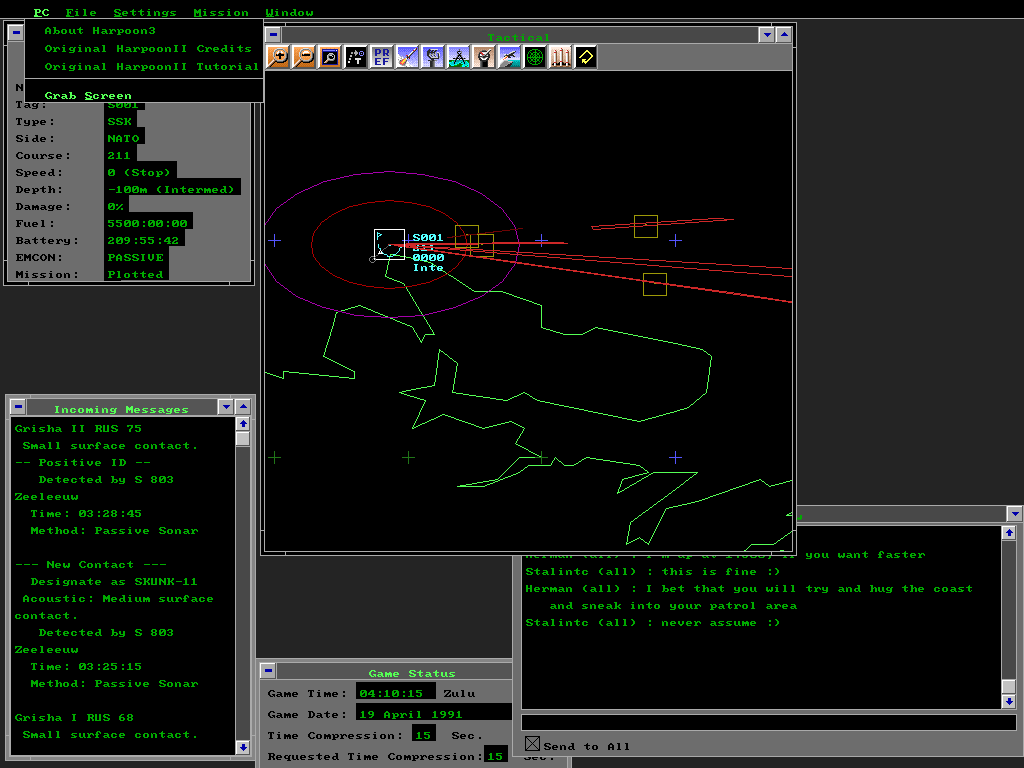
Task: Click the zoom out magnifier icon
Action: click(x=304, y=57)
